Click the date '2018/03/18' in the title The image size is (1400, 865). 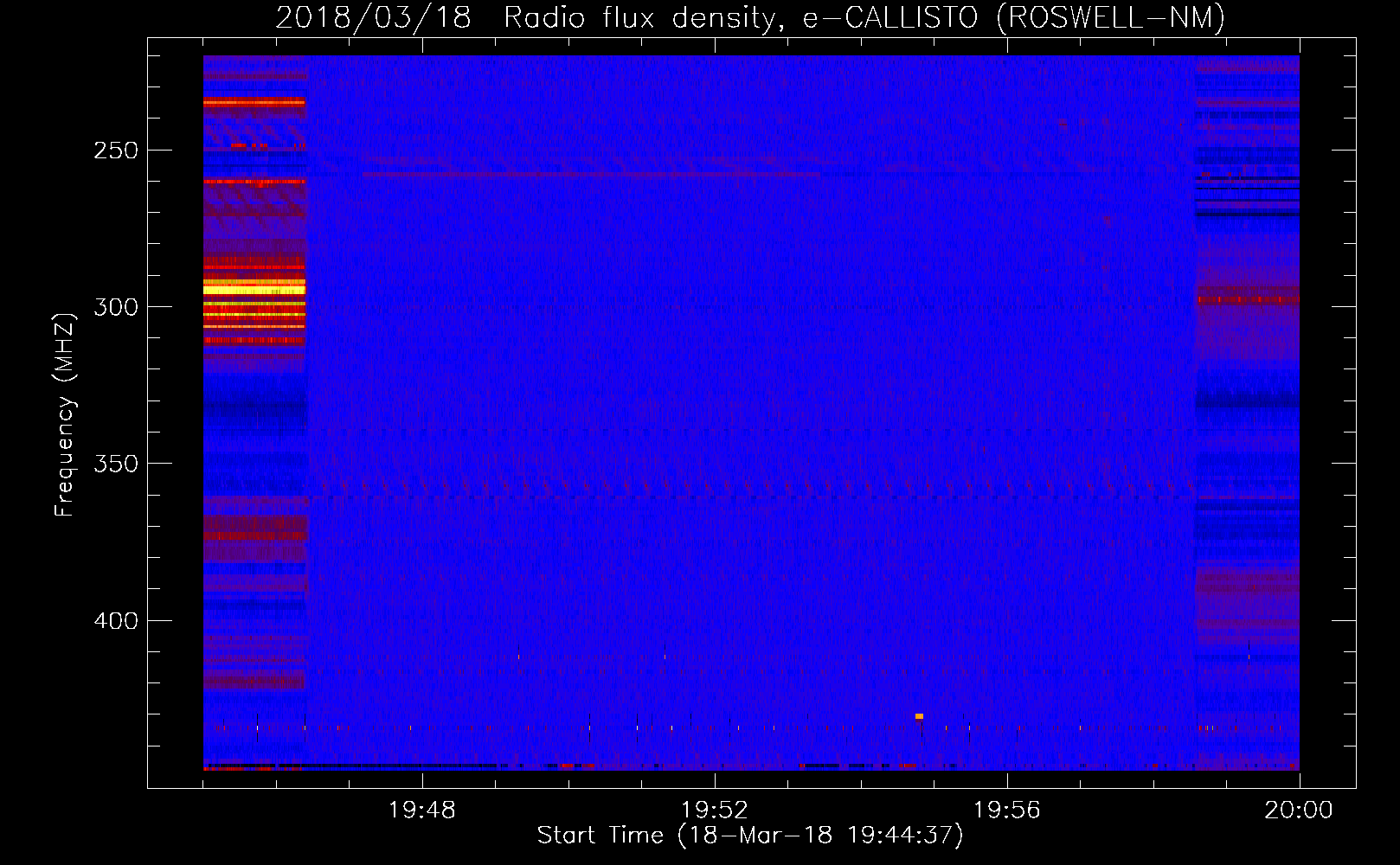pyautogui.click(x=373, y=17)
